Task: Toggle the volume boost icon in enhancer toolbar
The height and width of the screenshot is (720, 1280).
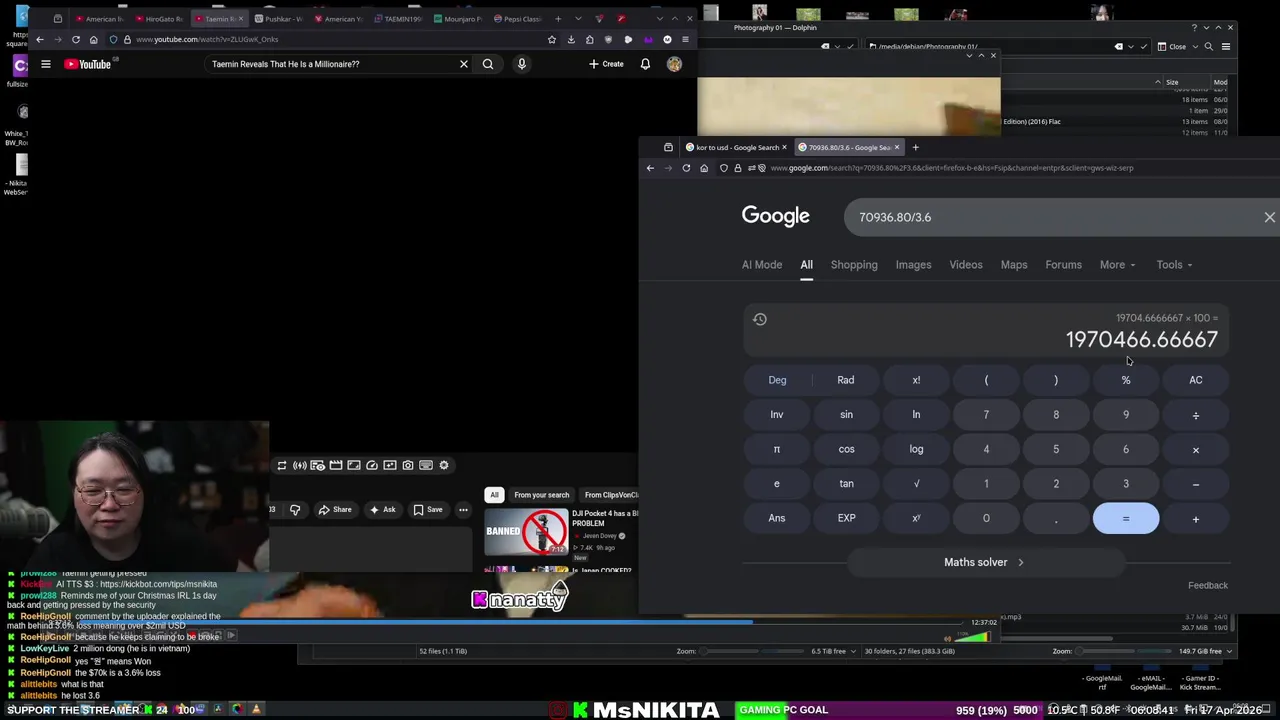Action: 300,465
